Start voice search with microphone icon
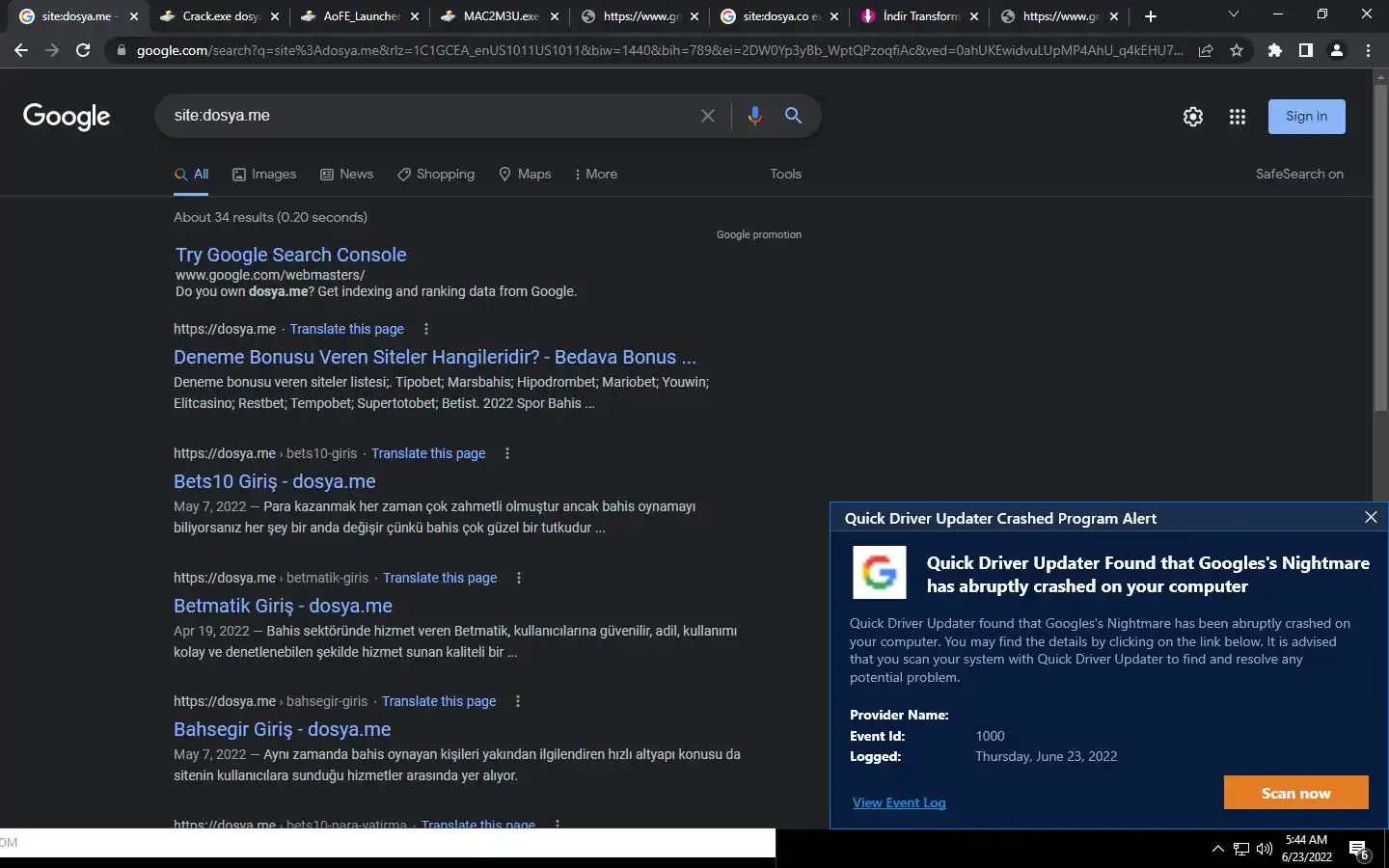Image resolution: width=1389 pixels, height=868 pixels. [754, 116]
